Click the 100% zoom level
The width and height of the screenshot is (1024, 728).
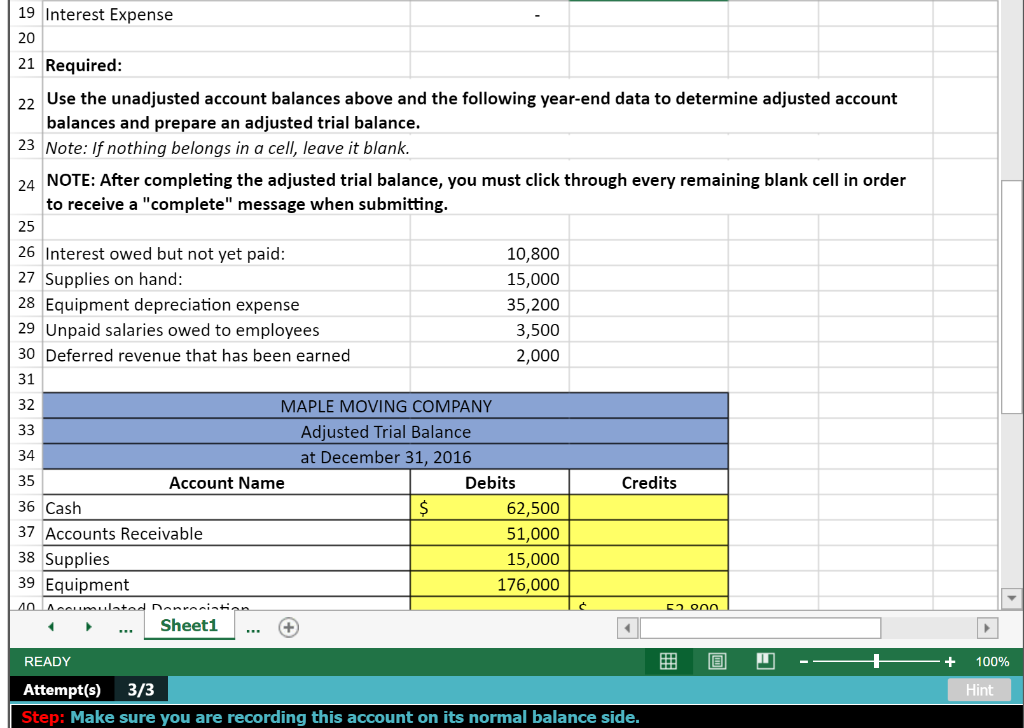[992, 661]
